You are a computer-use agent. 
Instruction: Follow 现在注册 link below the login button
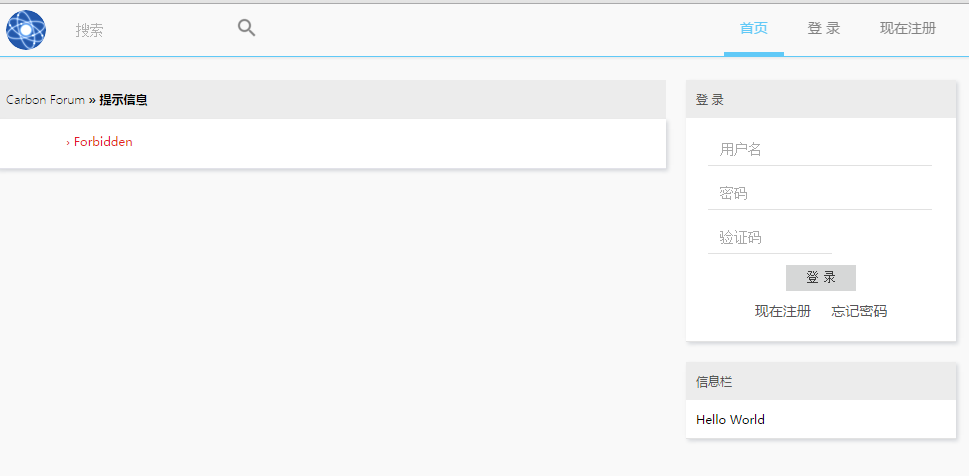coord(782,311)
